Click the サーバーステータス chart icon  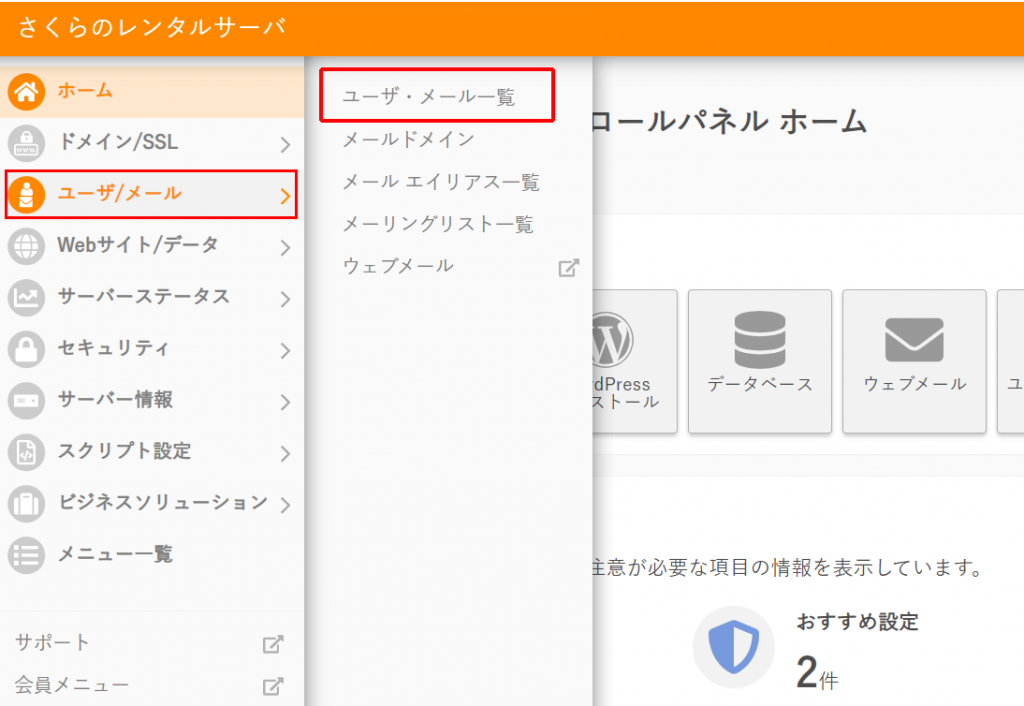(x=26, y=297)
